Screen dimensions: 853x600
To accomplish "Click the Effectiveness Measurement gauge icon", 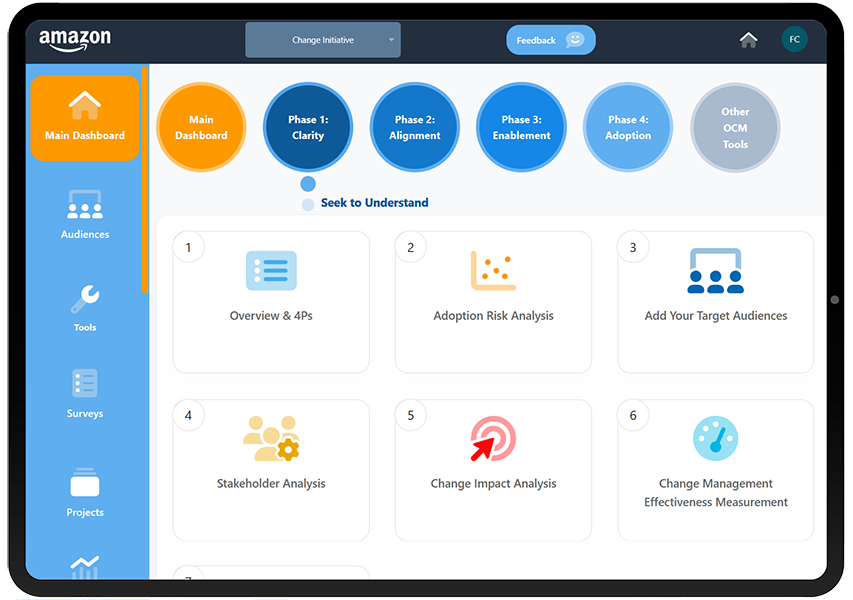I will (x=715, y=438).
